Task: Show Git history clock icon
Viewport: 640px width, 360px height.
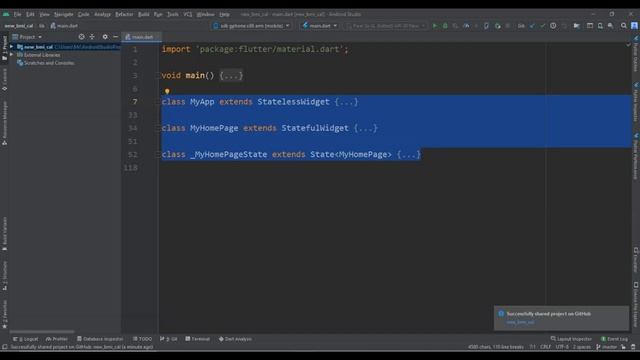Action: click(x=553, y=26)
